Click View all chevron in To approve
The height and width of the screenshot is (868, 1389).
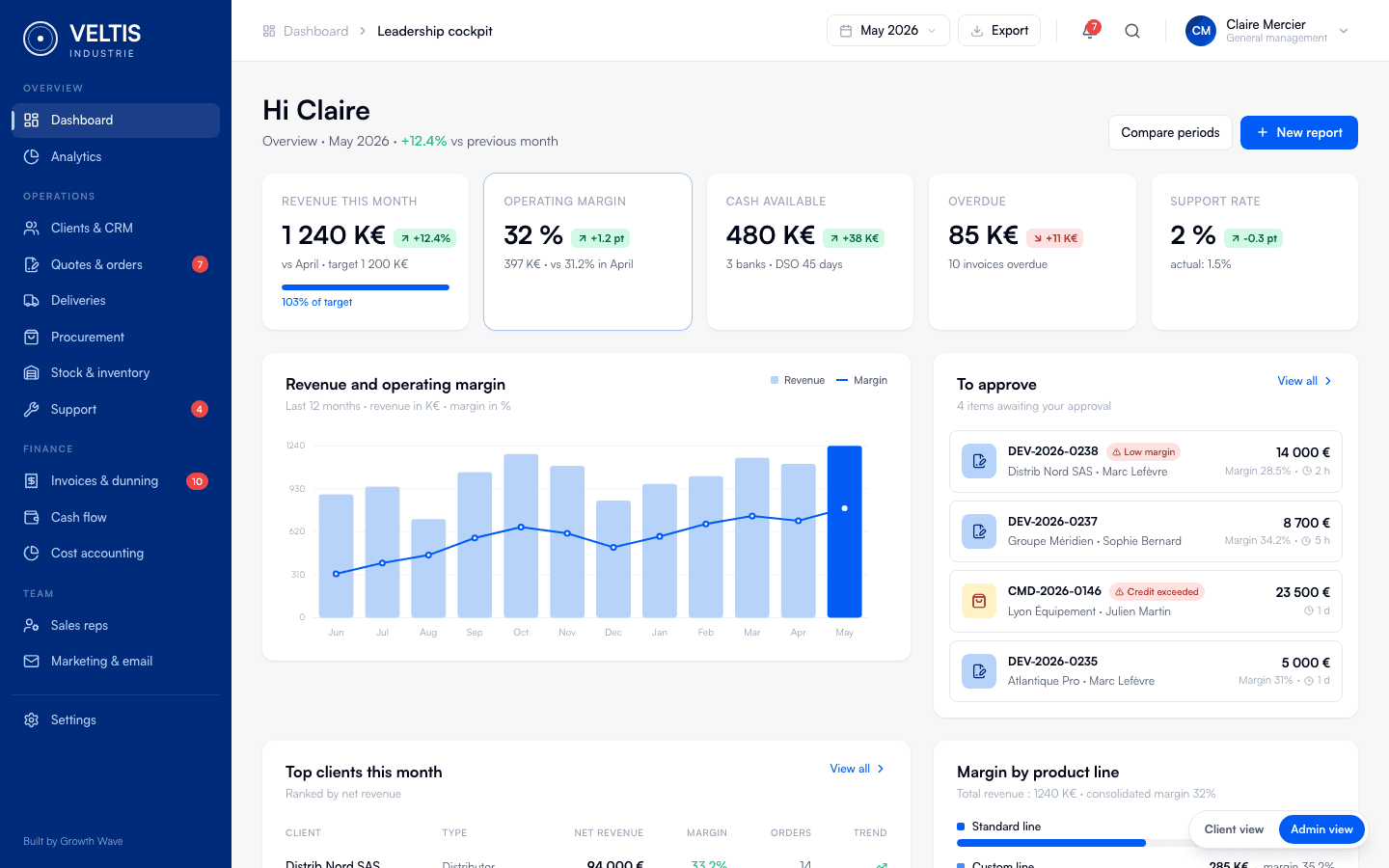point(1328,381)
